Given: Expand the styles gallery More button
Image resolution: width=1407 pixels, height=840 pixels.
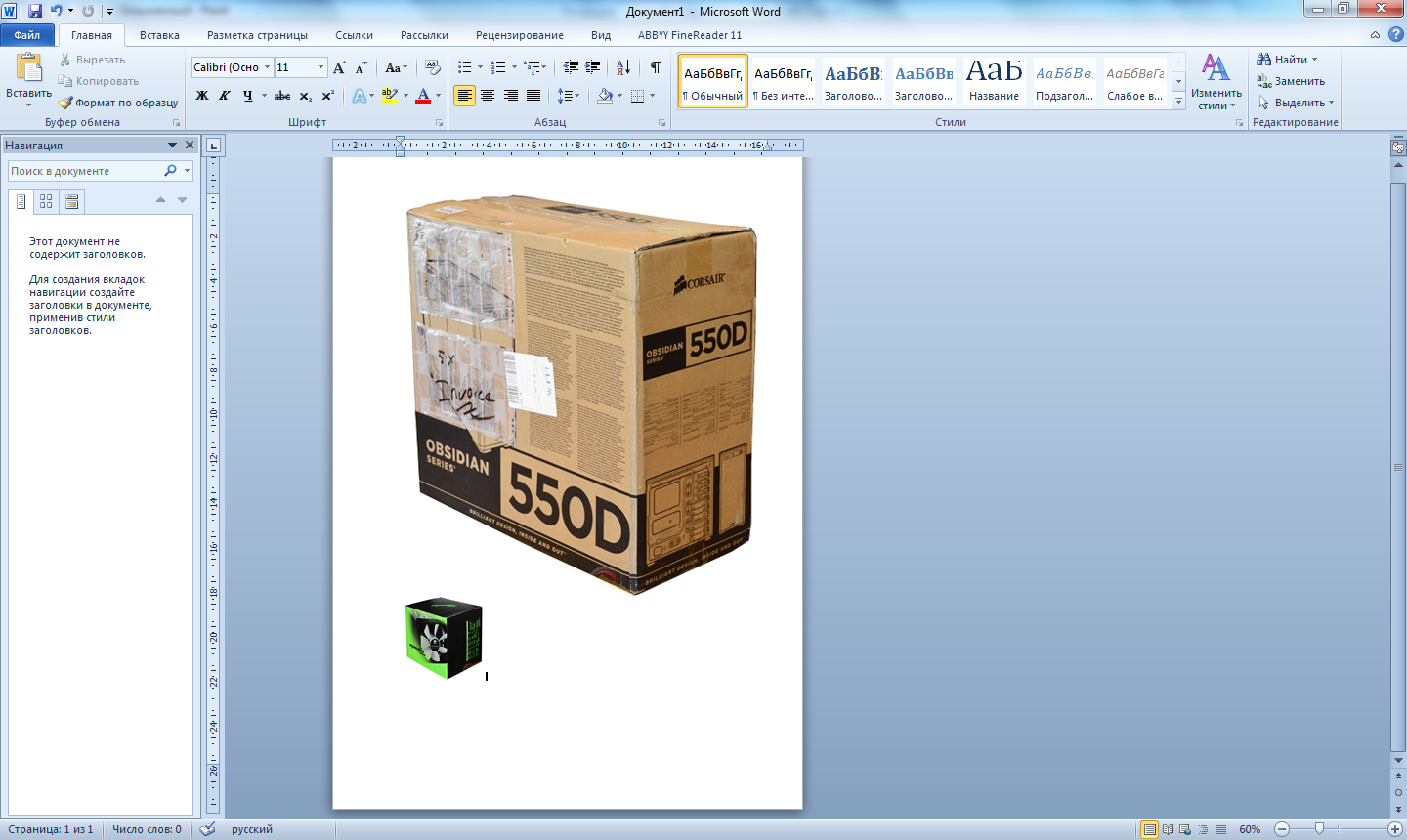Looking at the screenshot, I should [x=1179, y=101].
